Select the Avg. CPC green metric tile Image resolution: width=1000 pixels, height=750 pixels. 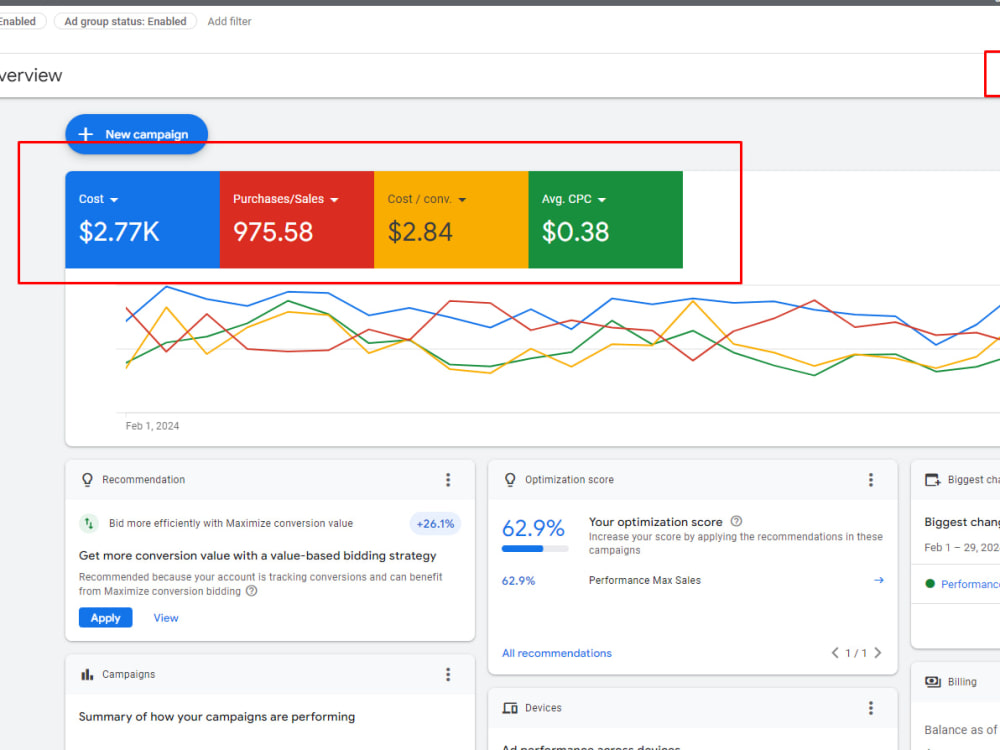605,219
